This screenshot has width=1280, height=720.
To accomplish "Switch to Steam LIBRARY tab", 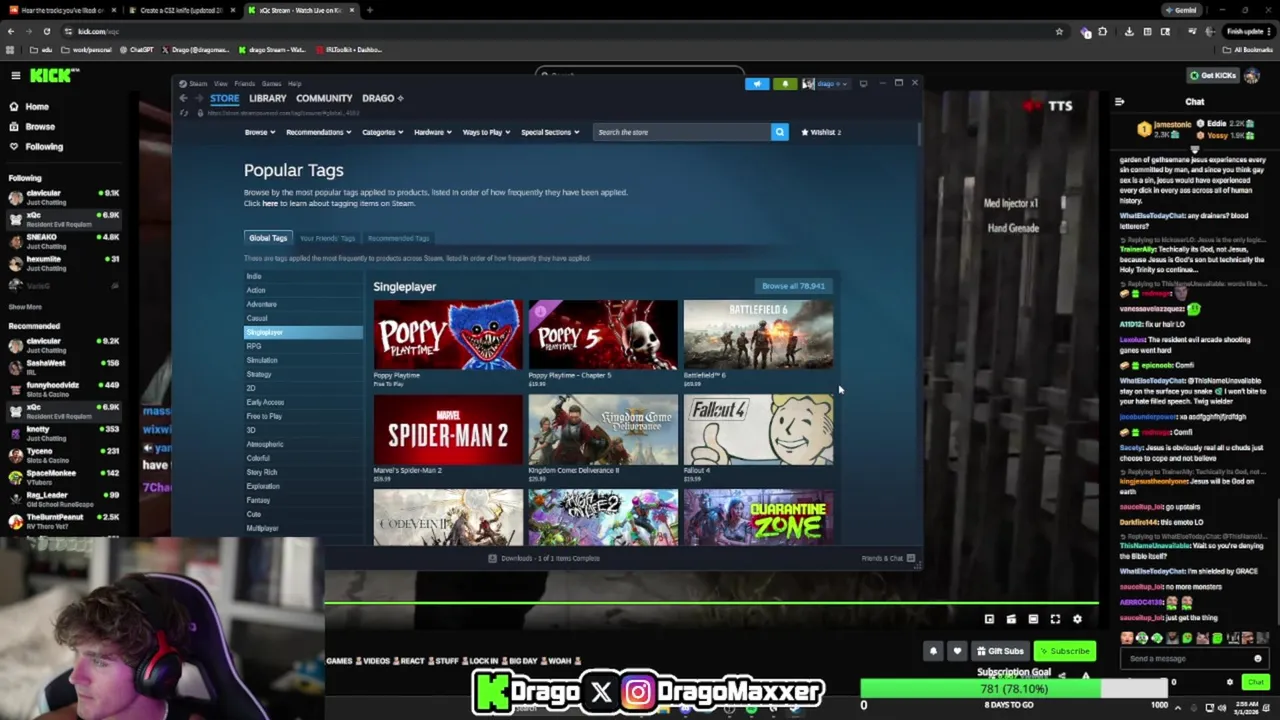I will click(267, 98).
